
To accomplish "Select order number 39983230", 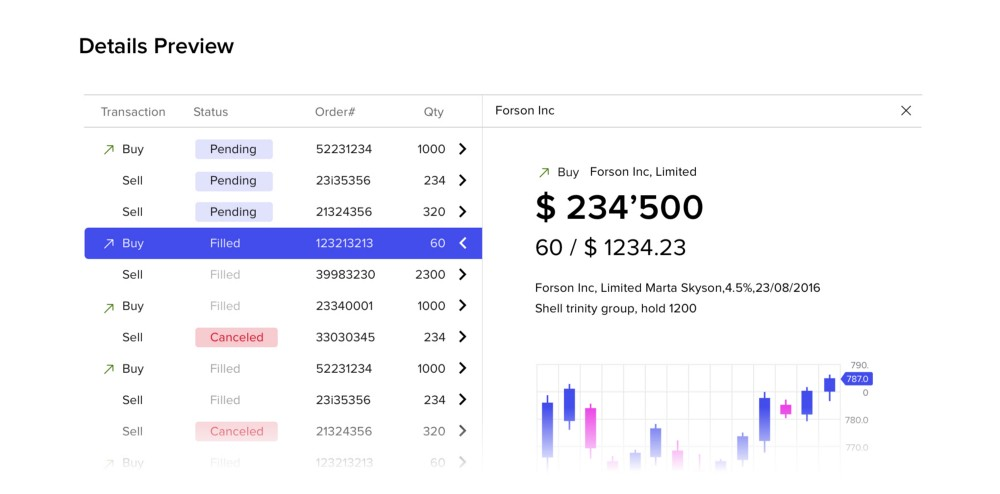I will coord(346,275).
